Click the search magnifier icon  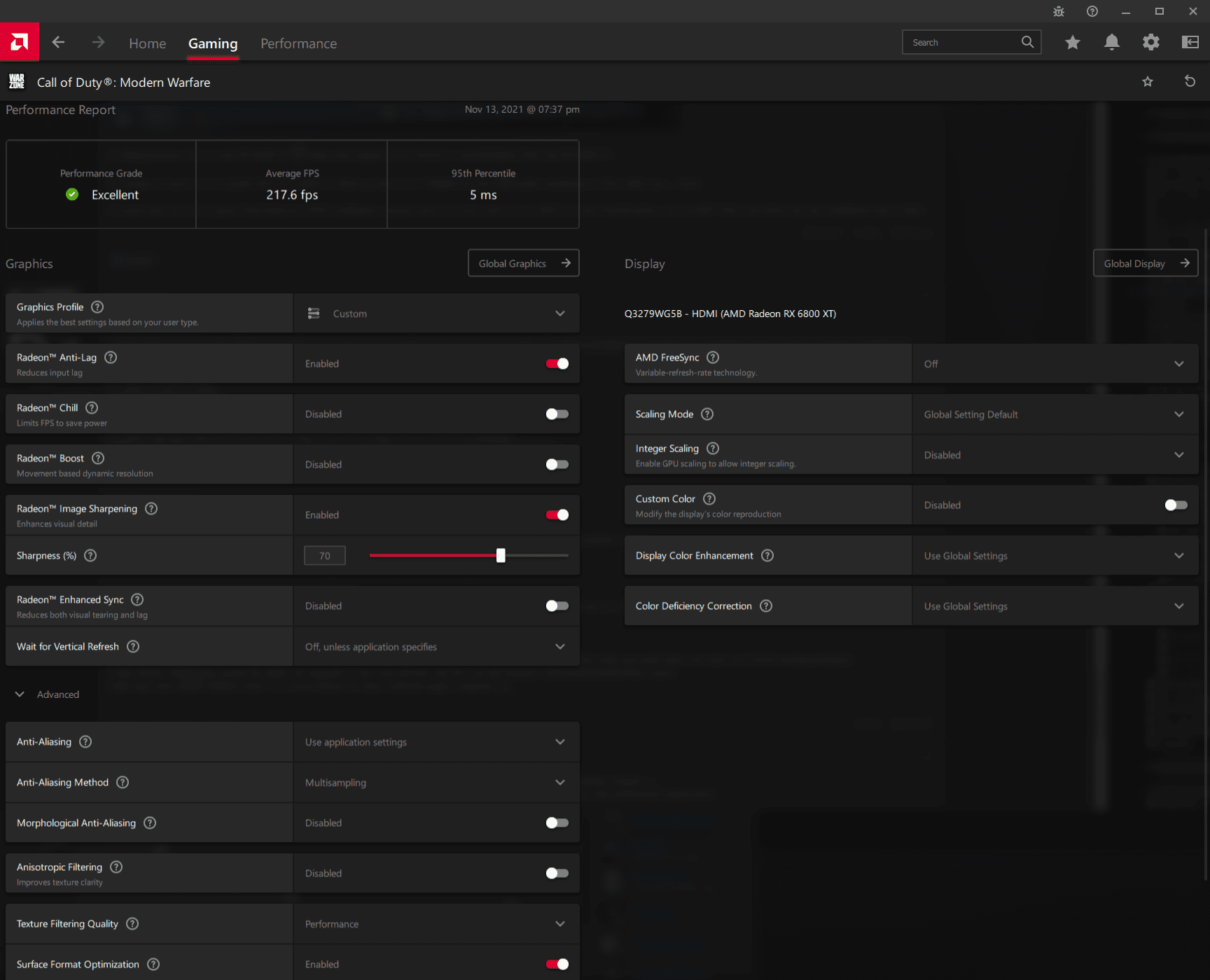1027,42
